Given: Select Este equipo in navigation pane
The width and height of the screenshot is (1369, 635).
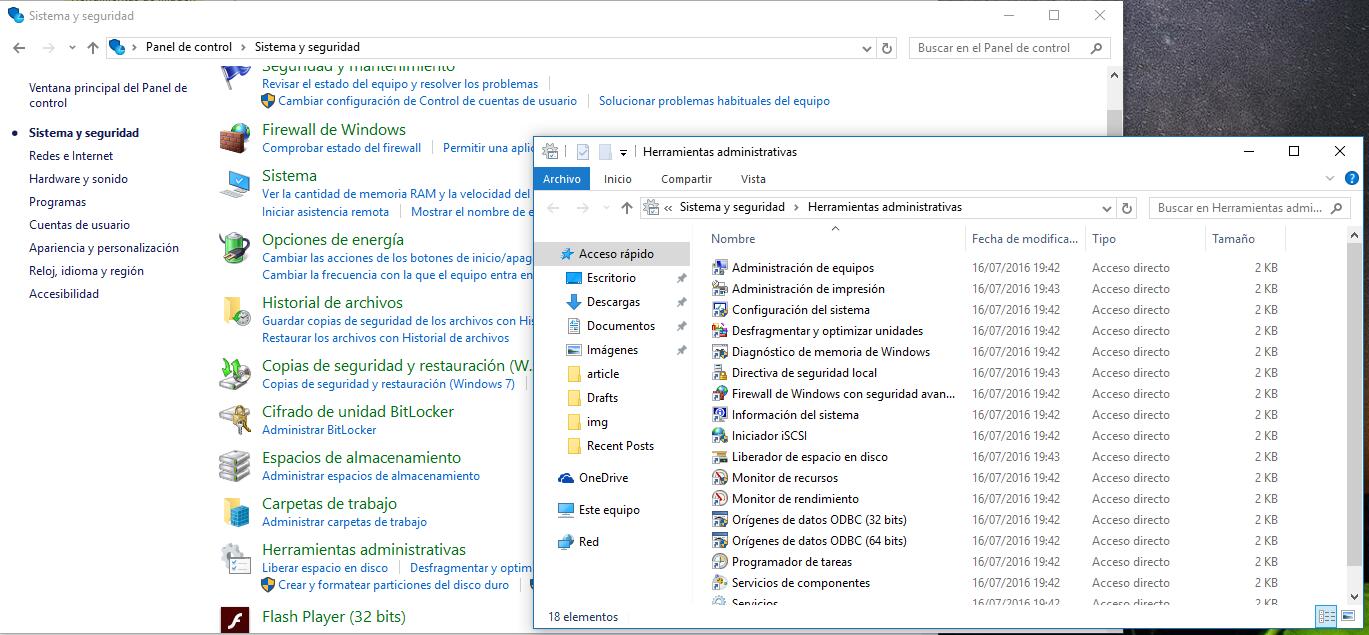Looking at the screenshot, I should pos(609,510).
